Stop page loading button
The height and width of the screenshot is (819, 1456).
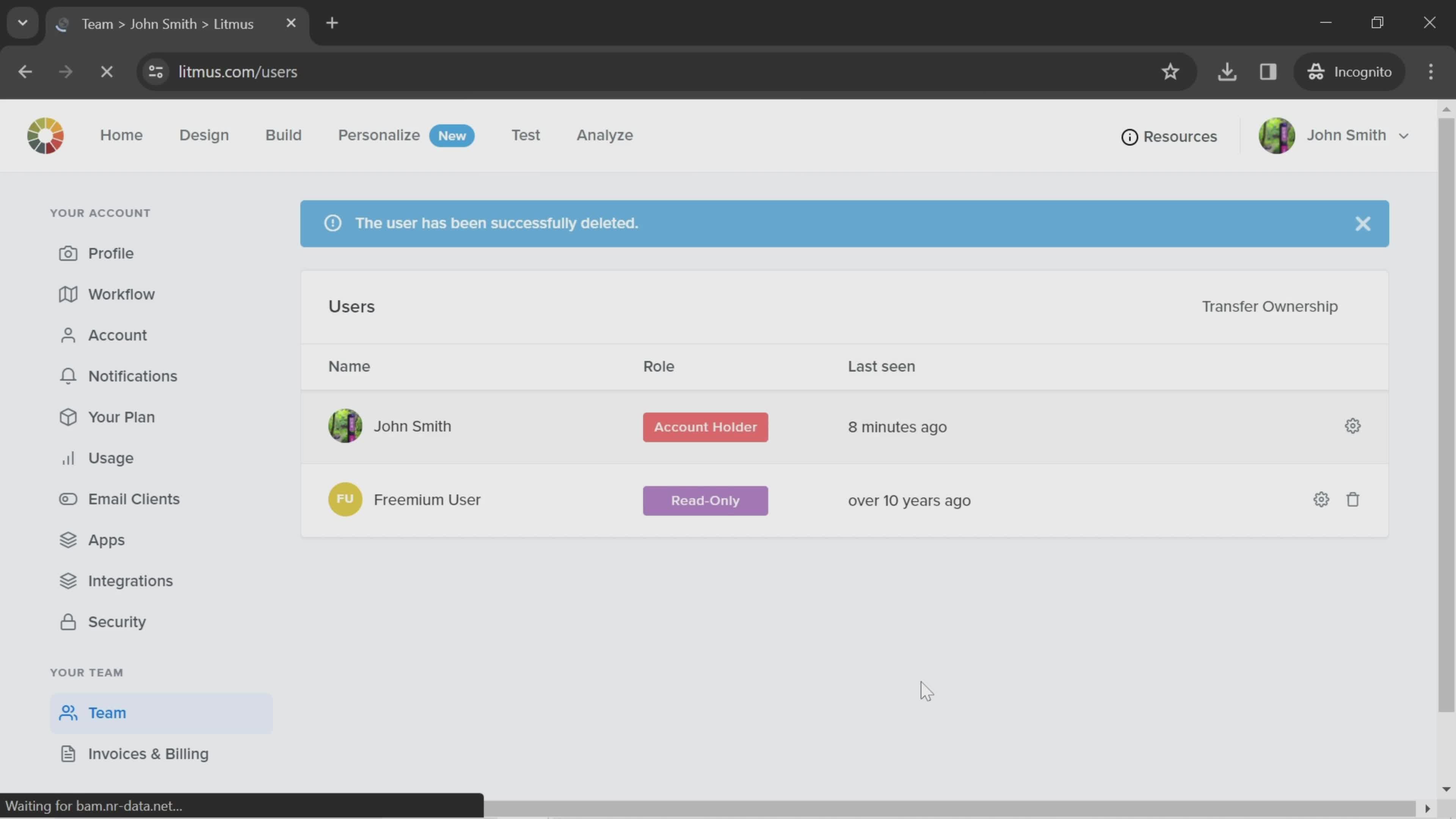click(x=106, y=72)
